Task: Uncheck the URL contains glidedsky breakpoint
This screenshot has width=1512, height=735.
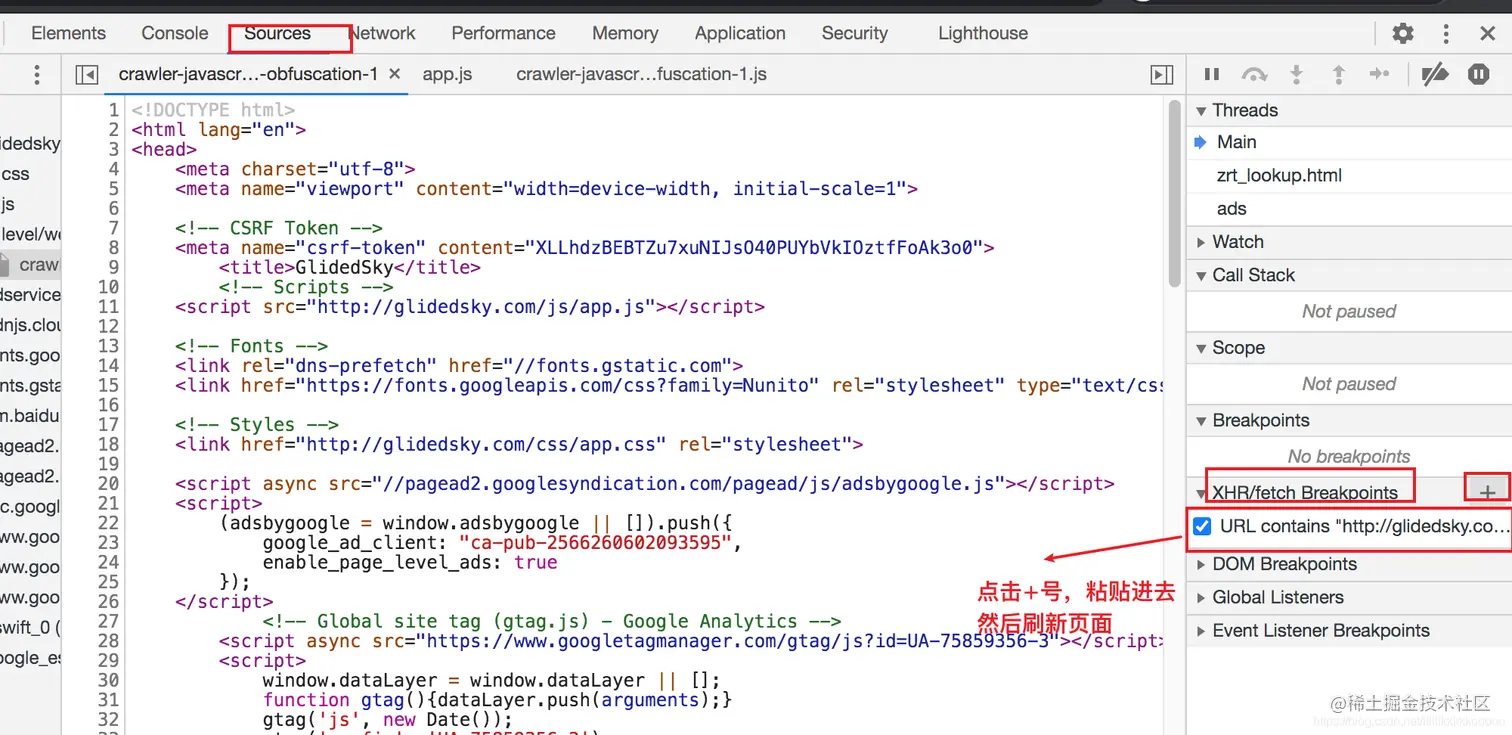Action: [x=1202, y=527]
